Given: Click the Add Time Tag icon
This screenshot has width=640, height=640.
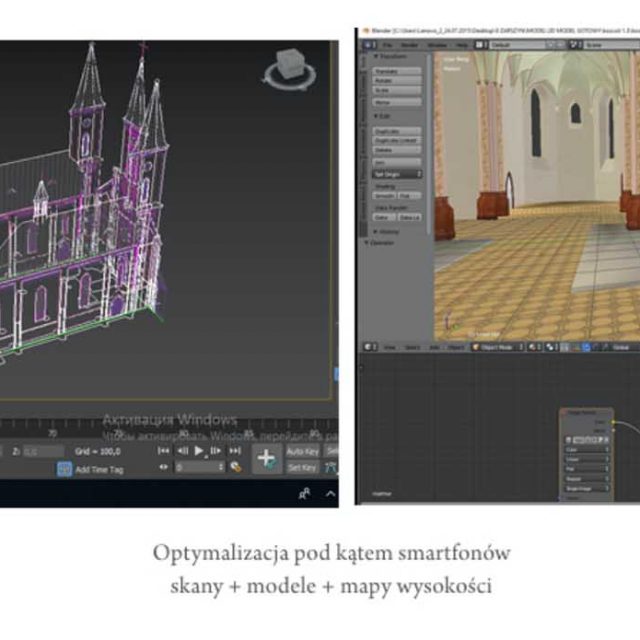Looking at the screenshot, I should 64,468.
